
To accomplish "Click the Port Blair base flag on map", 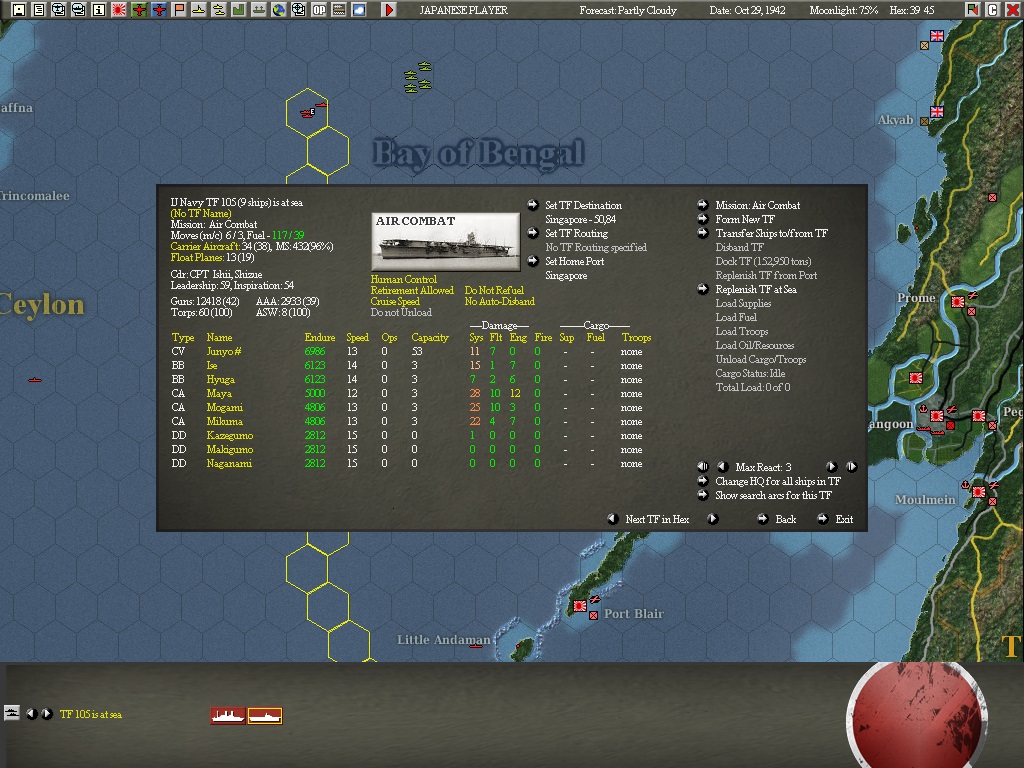I will pos(579,606).
